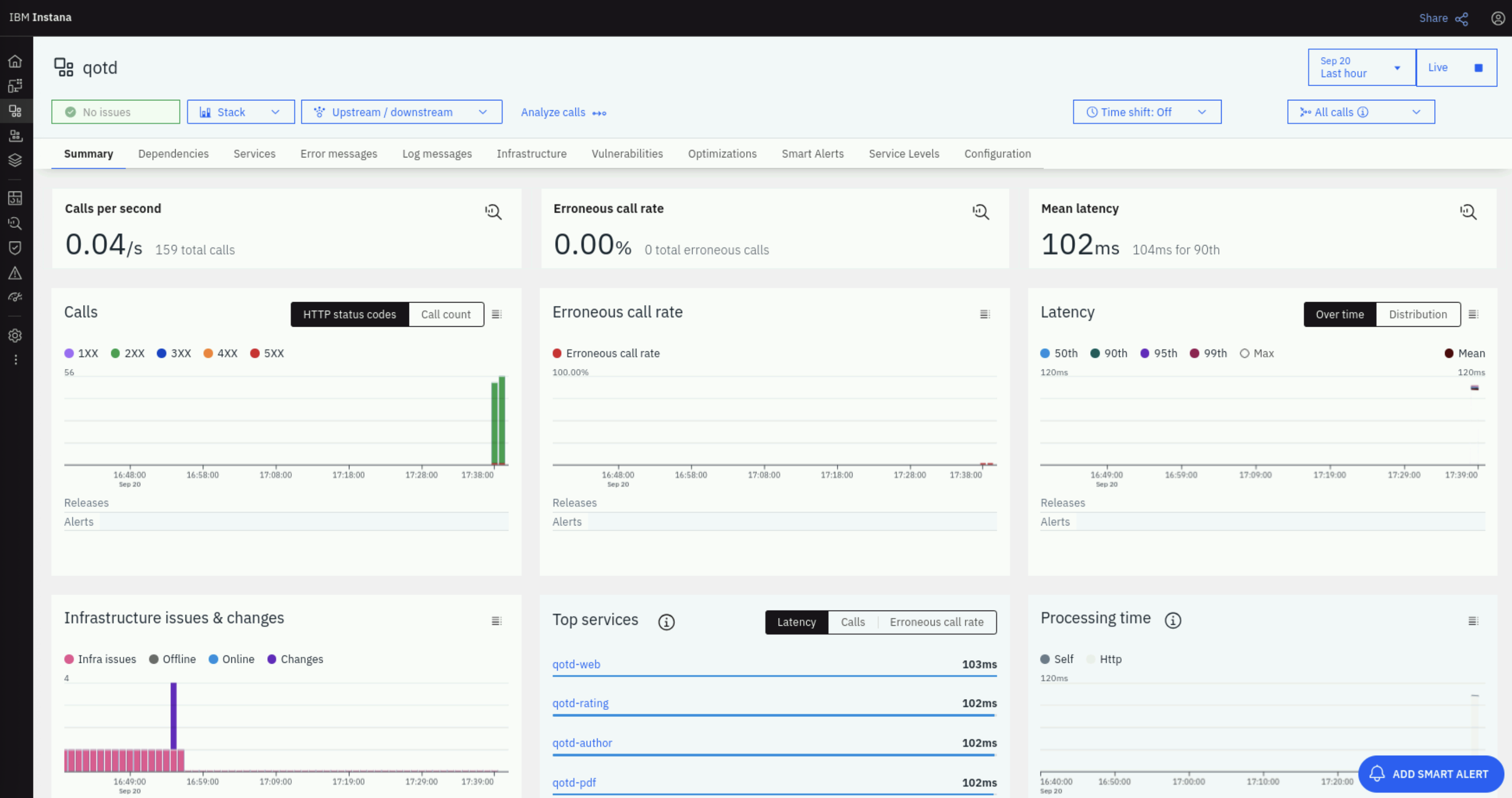Click the Home icon in sidebar

pos(15,61)
